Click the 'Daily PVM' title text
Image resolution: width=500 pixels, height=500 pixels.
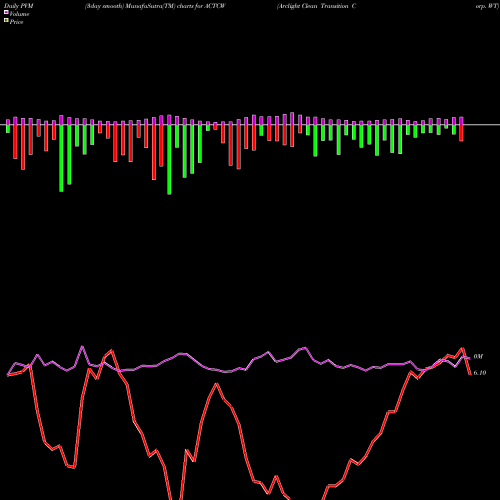[19, 6]
